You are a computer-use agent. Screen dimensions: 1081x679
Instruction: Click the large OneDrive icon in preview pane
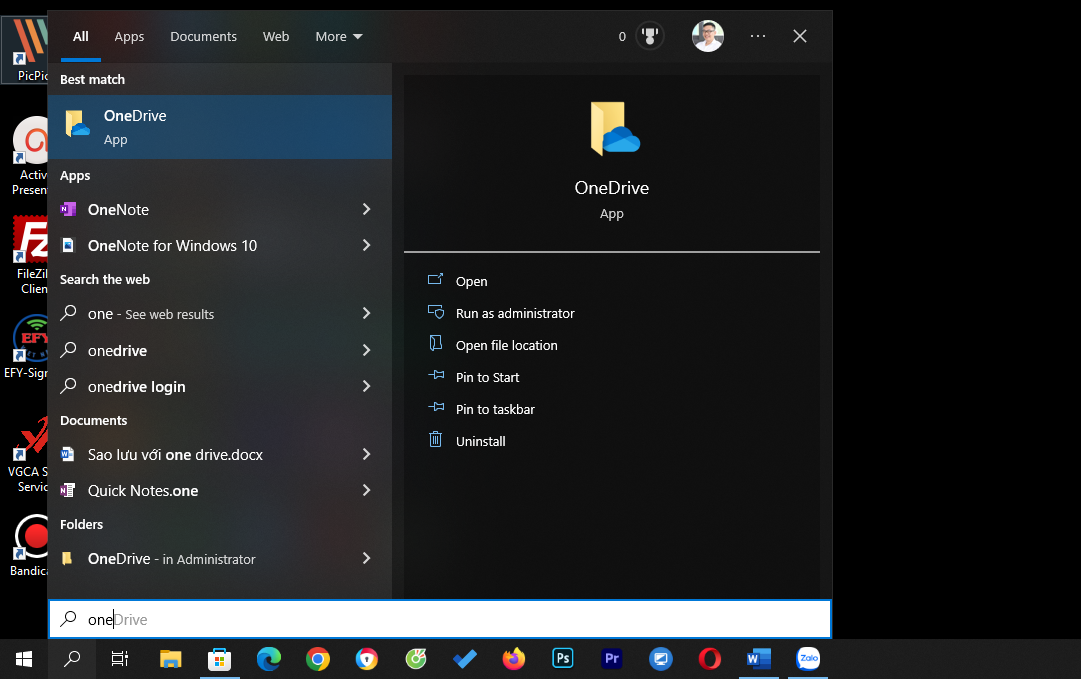click(614, 128)
